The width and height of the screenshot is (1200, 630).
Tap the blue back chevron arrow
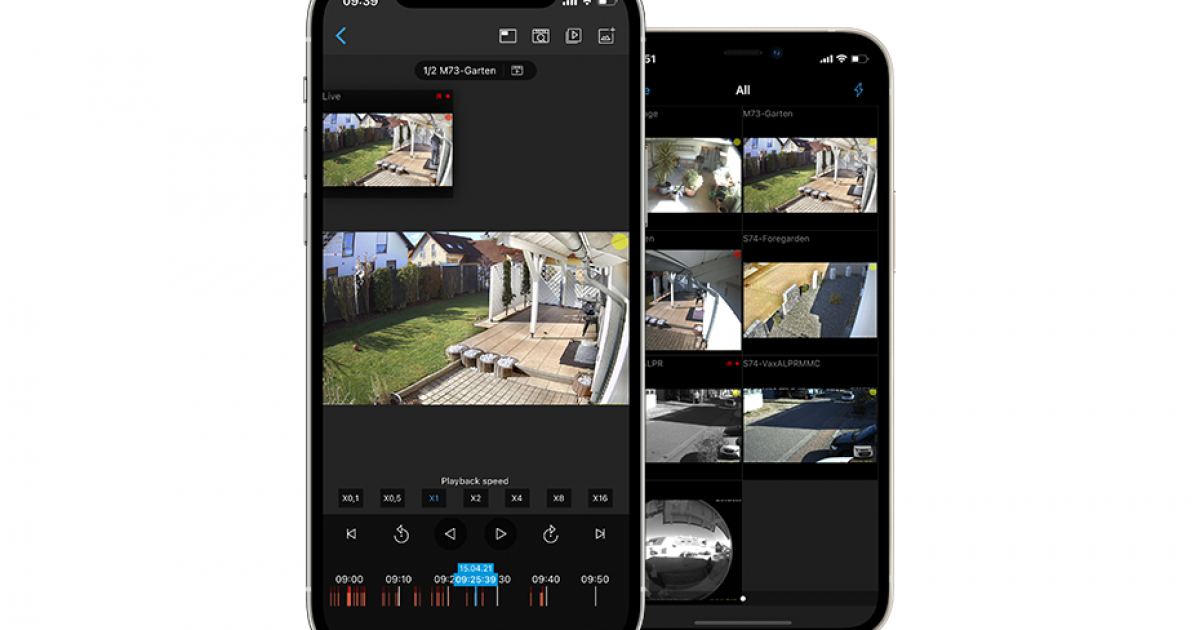pos(341,36)
